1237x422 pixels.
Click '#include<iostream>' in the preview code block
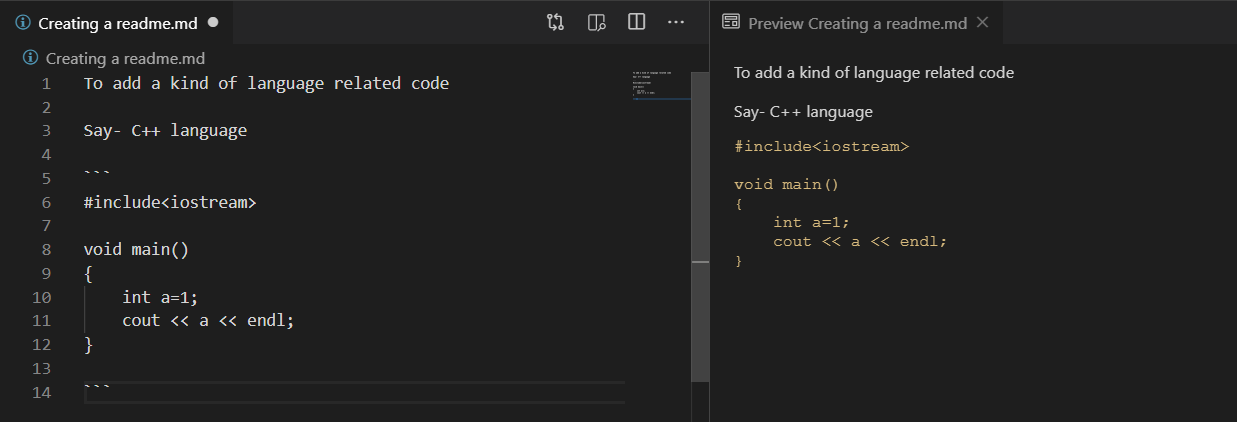point(821,146)
